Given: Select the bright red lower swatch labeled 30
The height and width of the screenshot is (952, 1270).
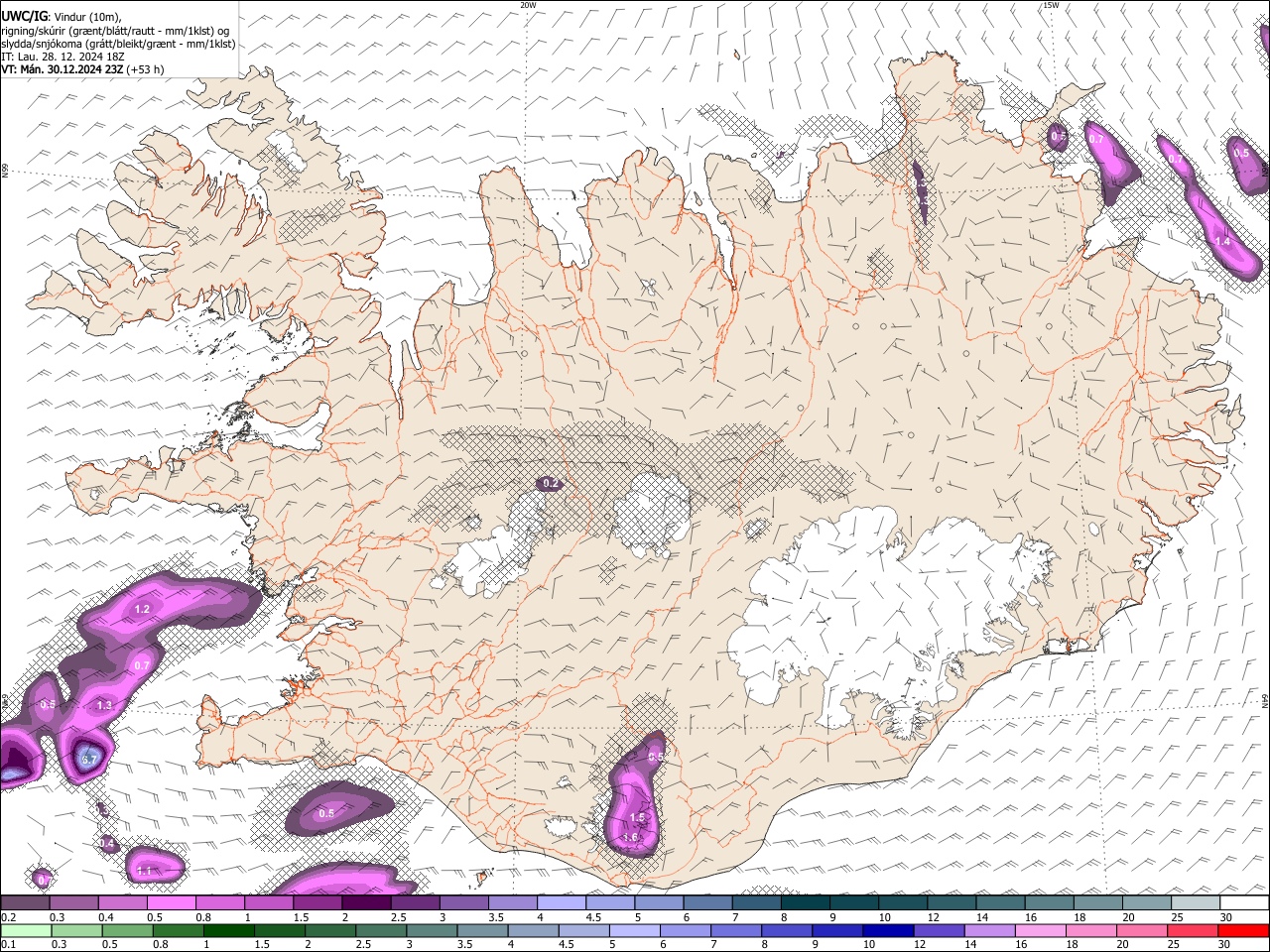Looking at the screenshot, I should pos(1243,930).
